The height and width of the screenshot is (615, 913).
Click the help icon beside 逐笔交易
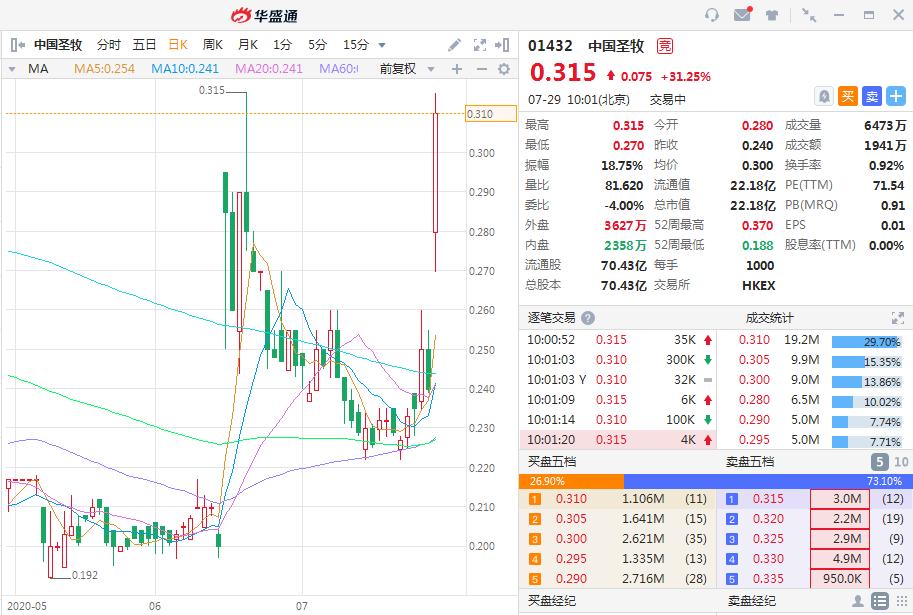[588, 318]
